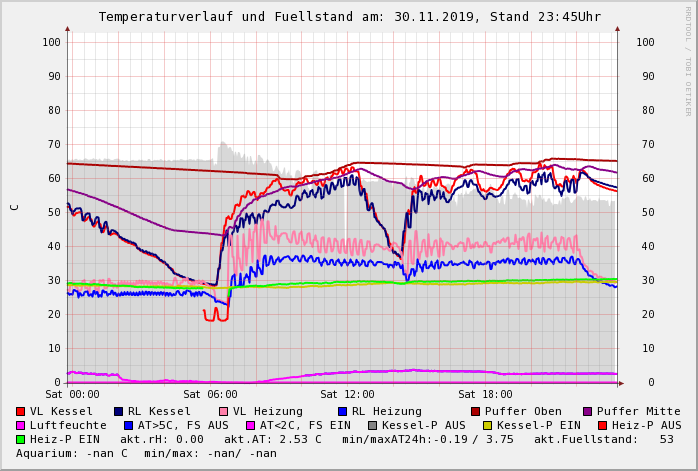Select the pink VL Heizung legend swatch
Viewport: 698px width, 471px height.
pos(224,411)
